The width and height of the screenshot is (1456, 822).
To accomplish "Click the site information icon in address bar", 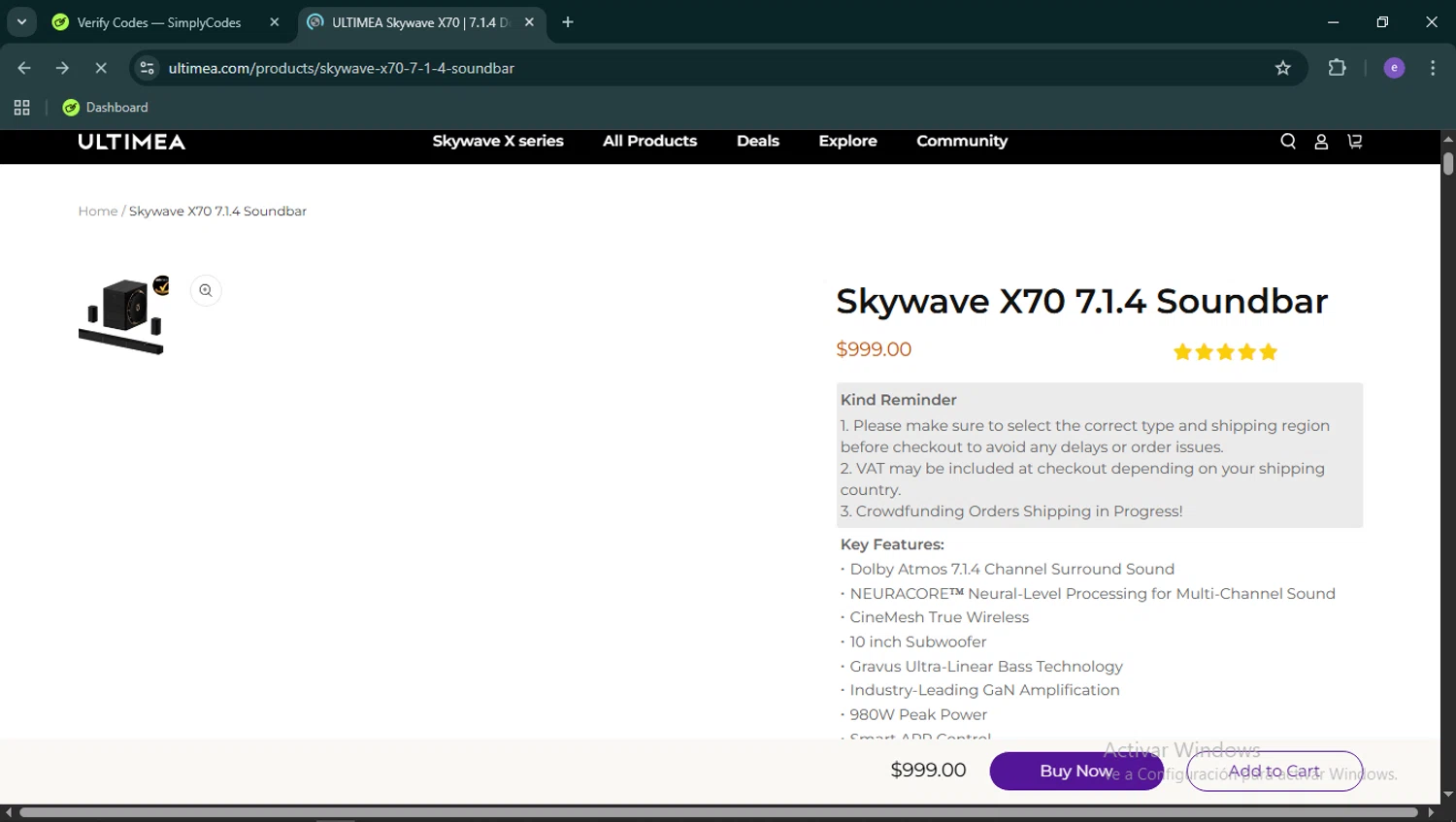I will click(148, 68).
